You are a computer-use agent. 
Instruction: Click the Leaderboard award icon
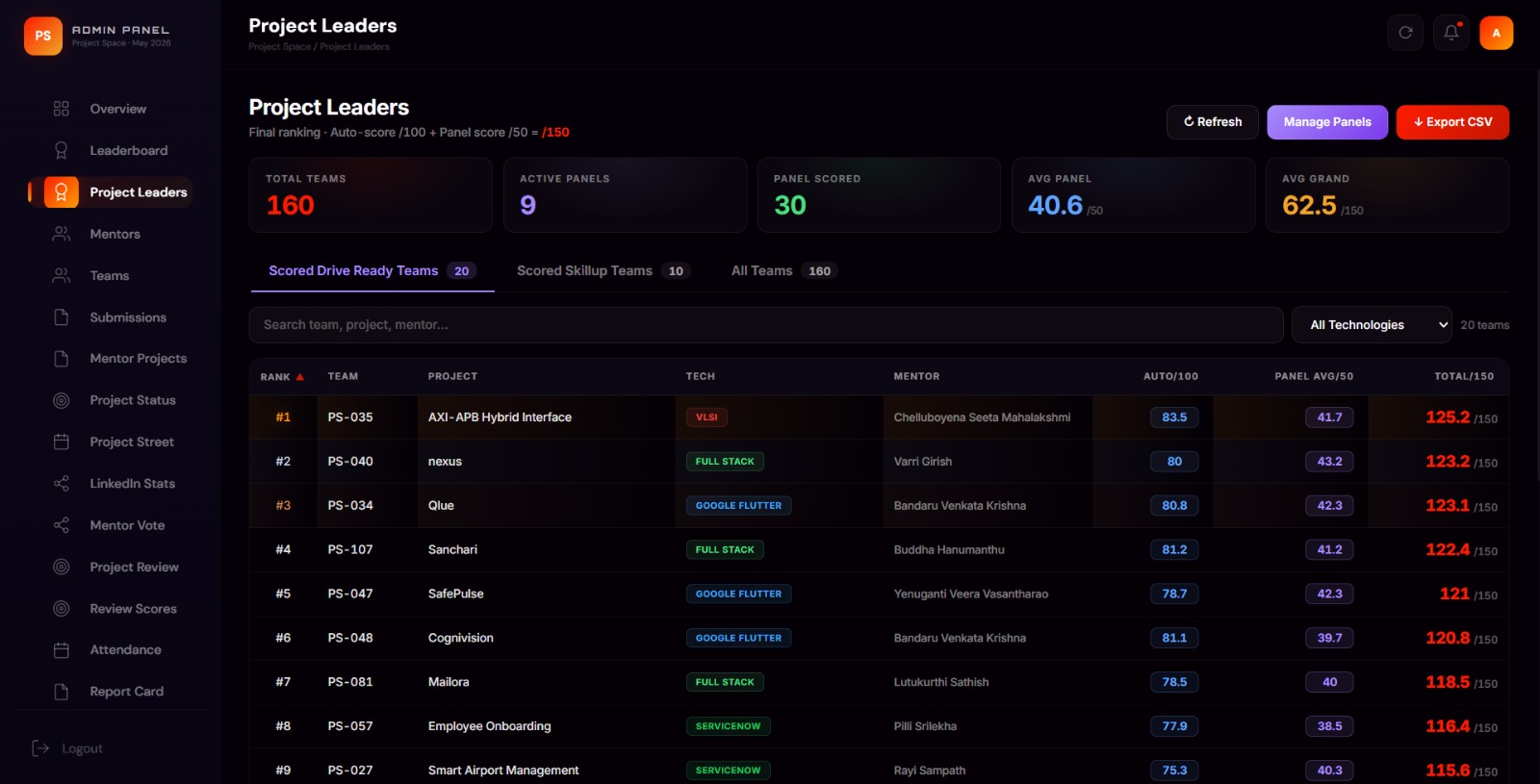[62, 150]
